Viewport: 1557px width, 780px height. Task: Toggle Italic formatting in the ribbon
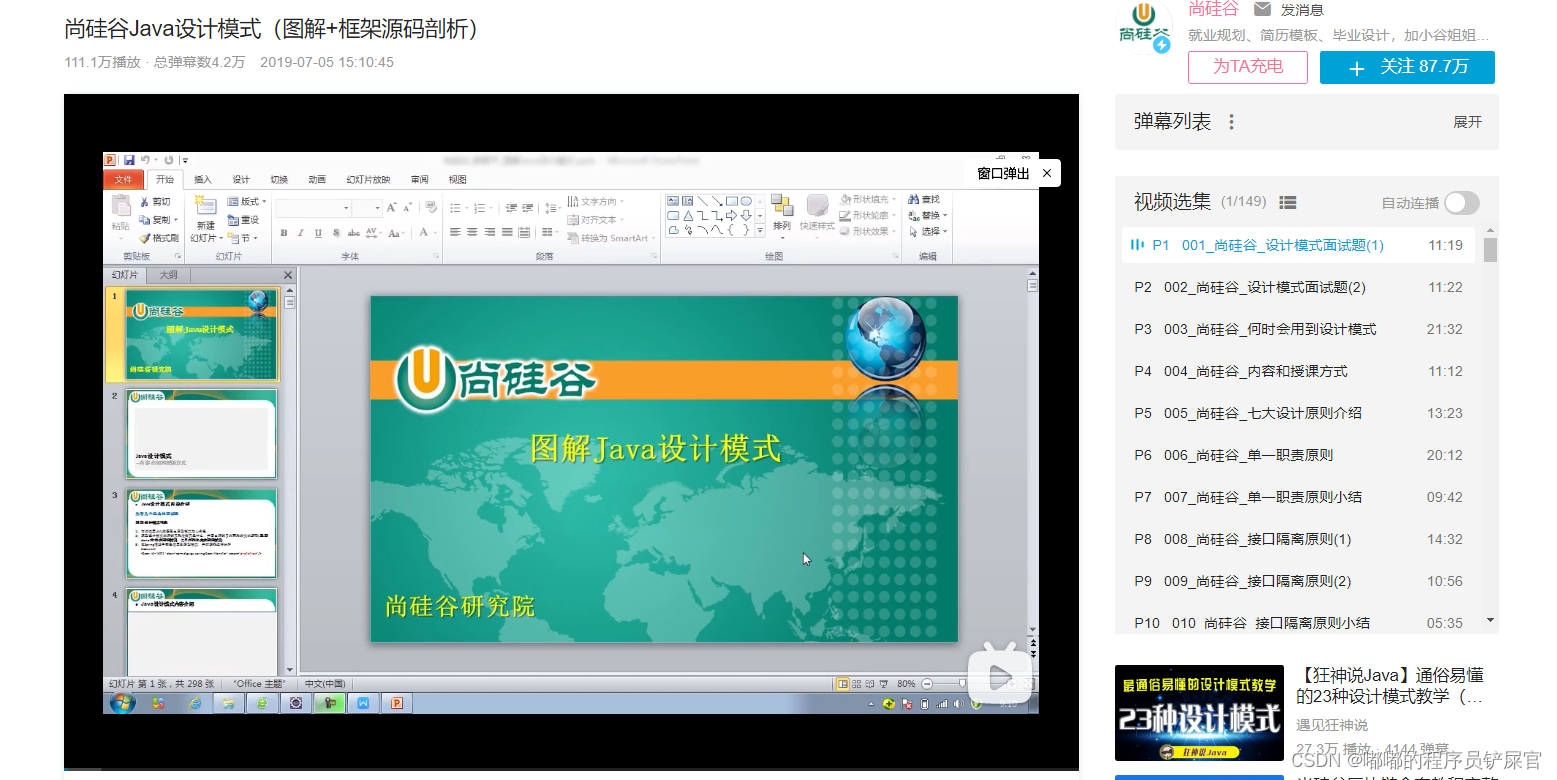[301, 233]
